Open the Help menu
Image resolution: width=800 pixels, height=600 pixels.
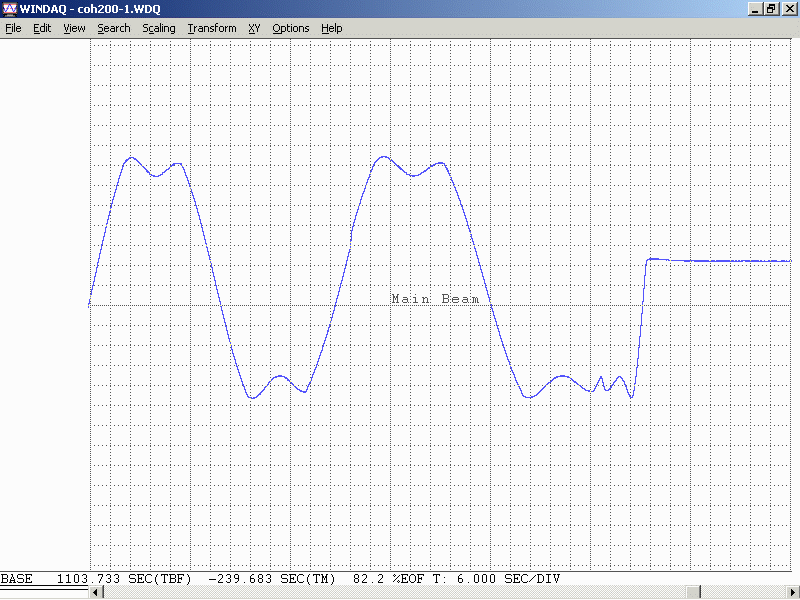(x=332, y=28)
